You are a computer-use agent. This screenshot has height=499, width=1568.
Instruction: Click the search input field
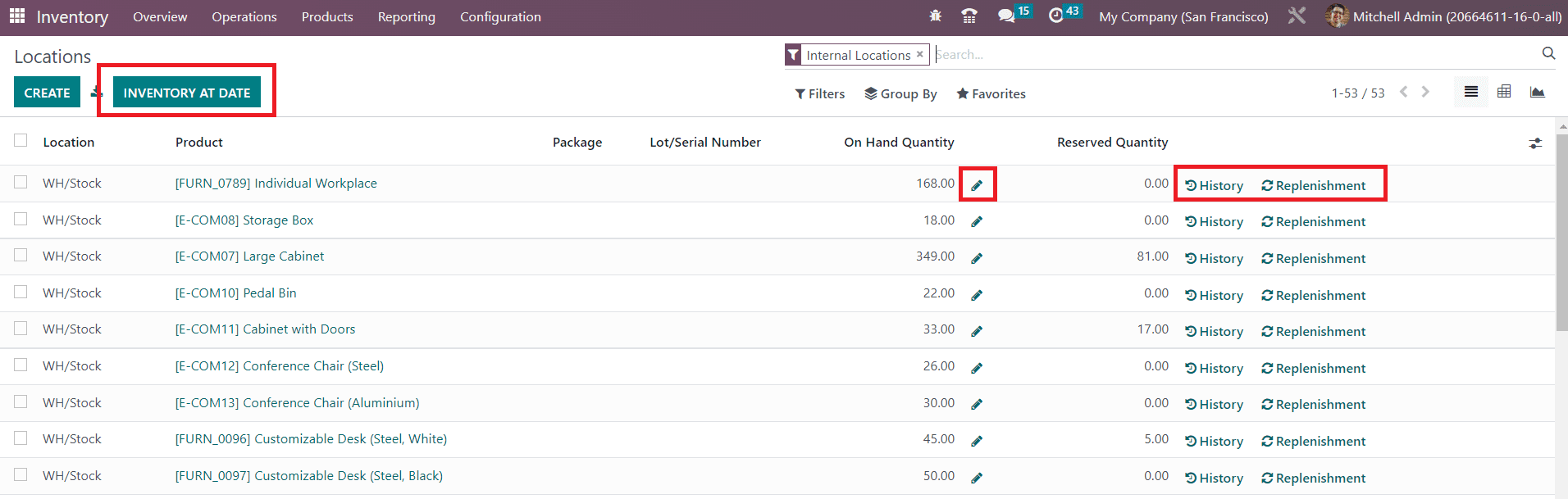1230,55
